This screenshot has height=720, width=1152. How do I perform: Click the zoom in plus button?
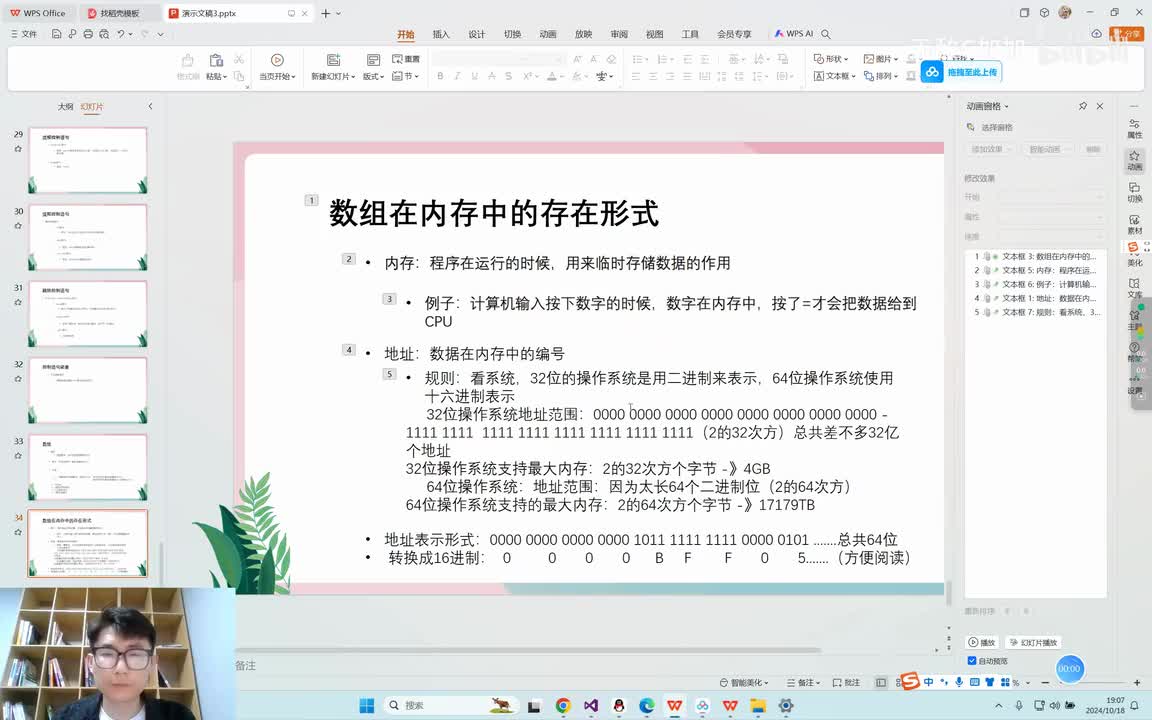tap(1137, 683)
